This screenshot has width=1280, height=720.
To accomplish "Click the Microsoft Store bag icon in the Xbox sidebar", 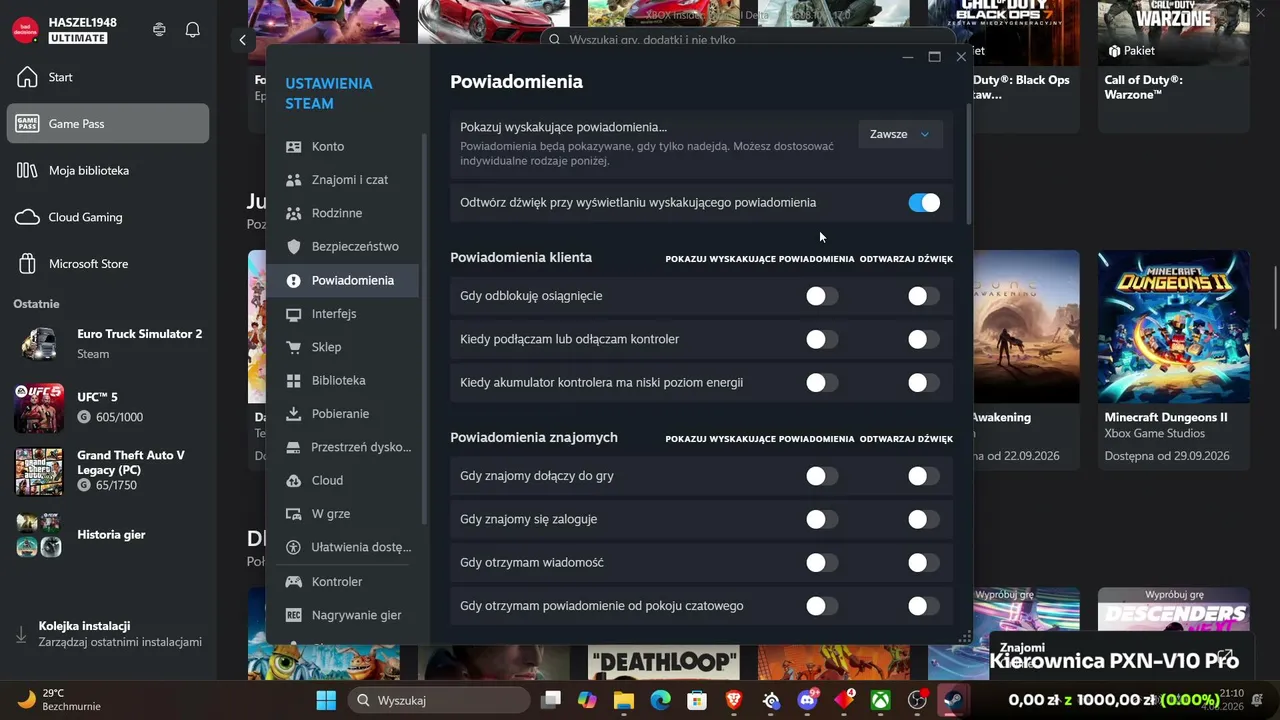I will pyautogui.click(x=28, y=264).
